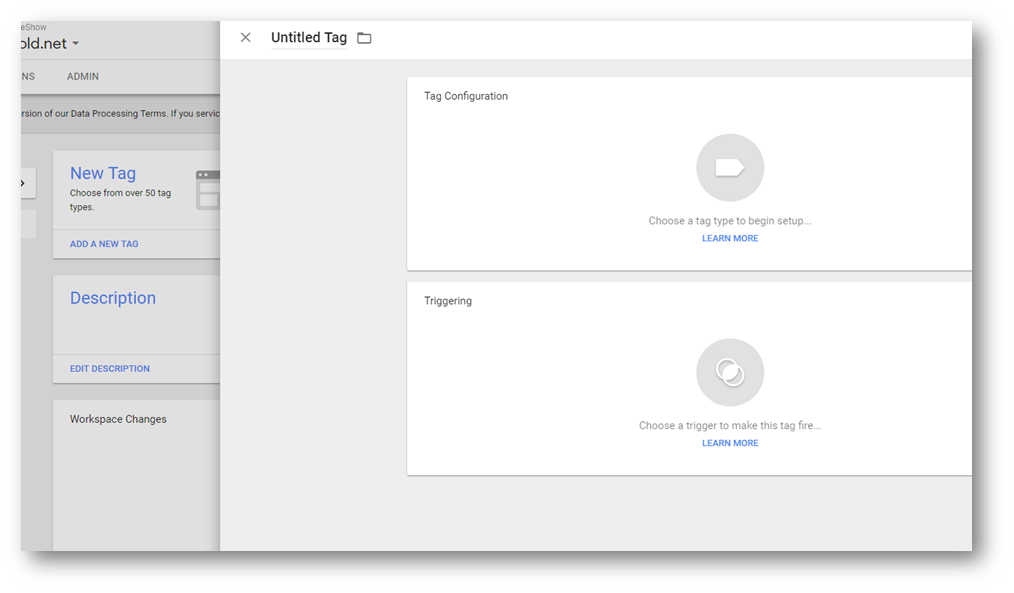The height and width of the screenshot is (593, 1014).
Task: Click the Untitled Tag name field
Action: 309,38
